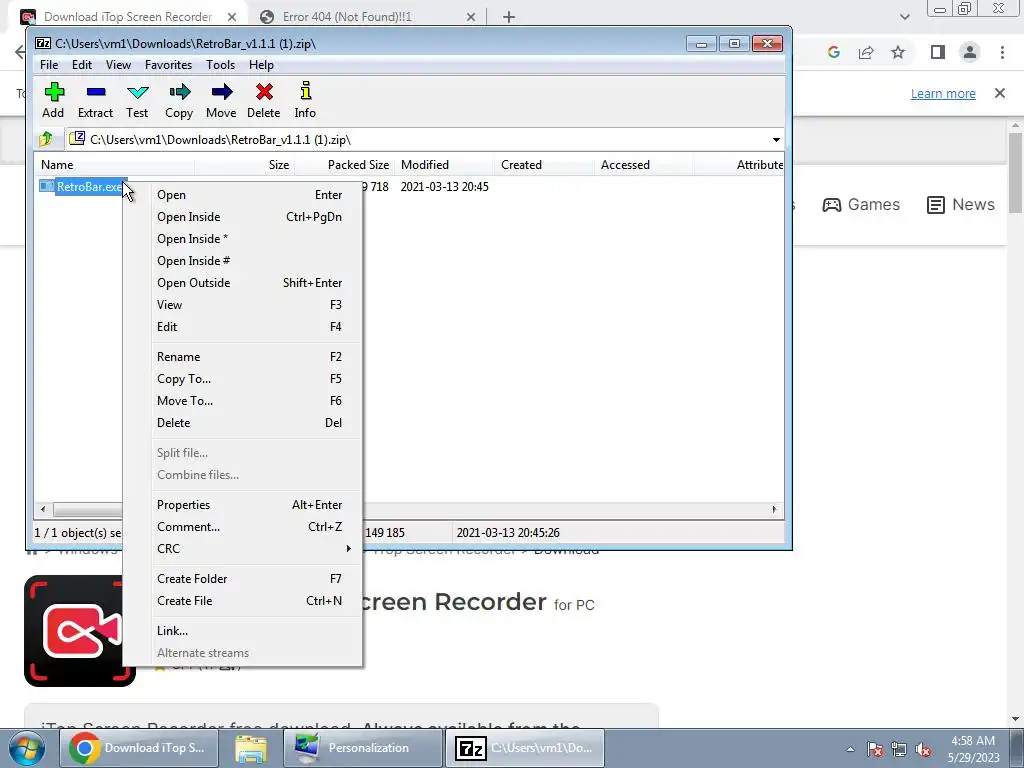Screen dimensions: 1024x768
Task: Click the Learn more link
Action: tap(943, 93)
